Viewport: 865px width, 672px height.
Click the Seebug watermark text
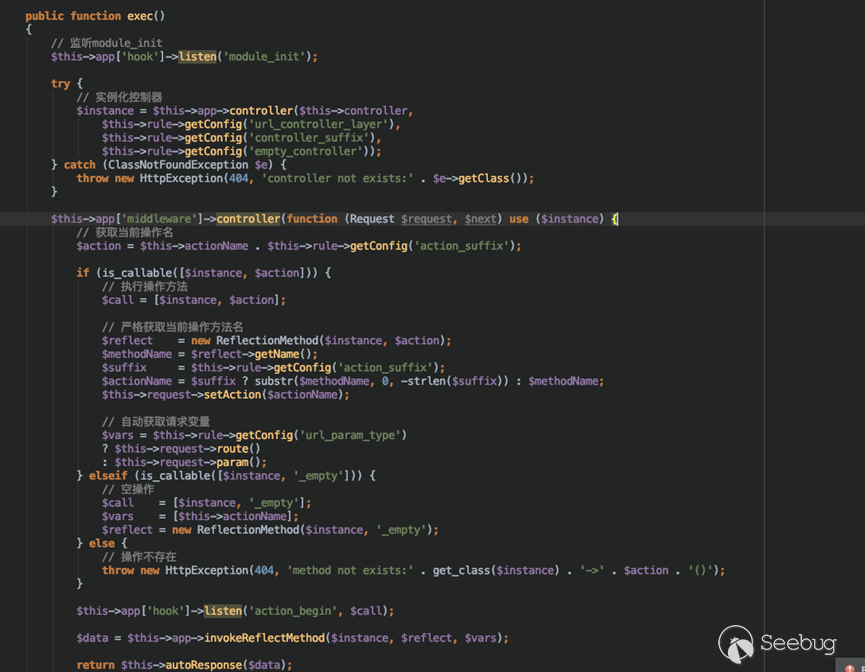[x=798, y=644]
